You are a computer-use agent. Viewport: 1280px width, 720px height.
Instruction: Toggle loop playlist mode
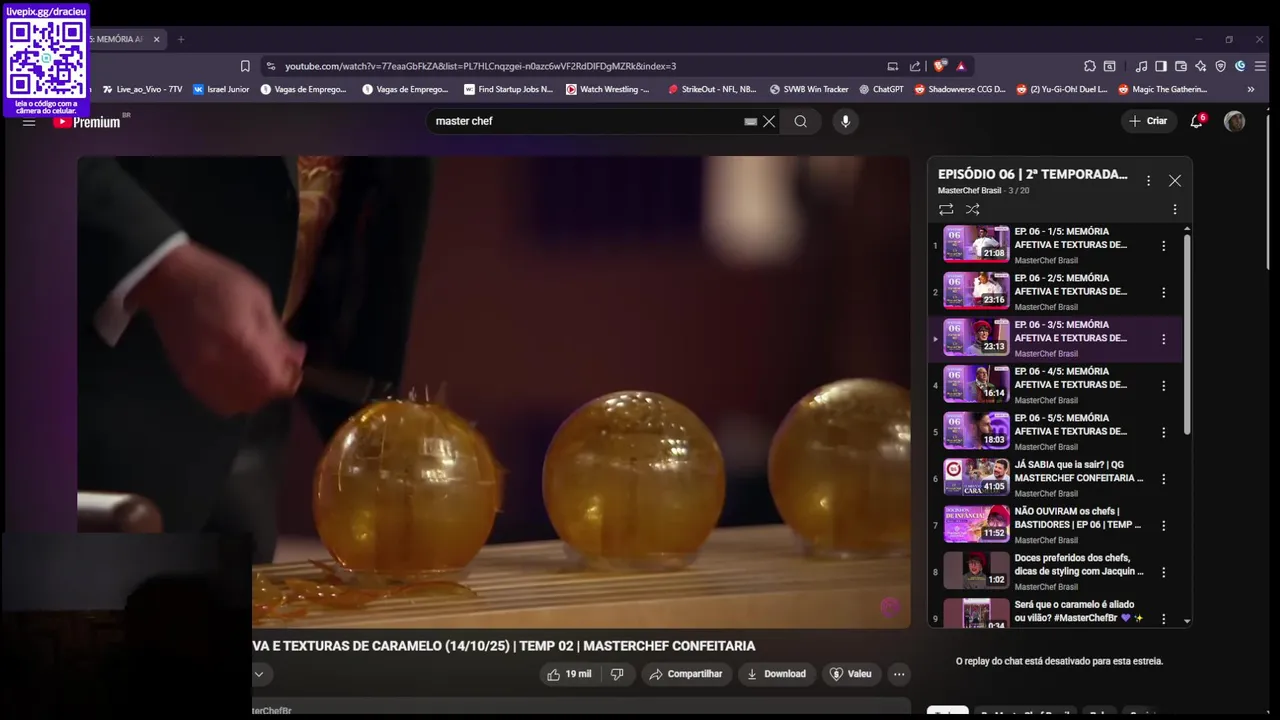(946, 209)
